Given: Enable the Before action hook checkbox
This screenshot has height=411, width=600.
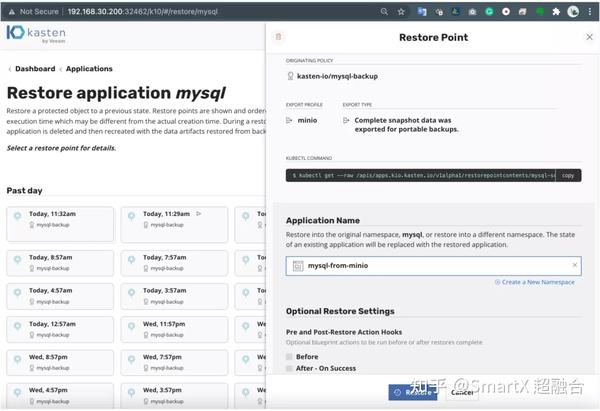Looking at the screenshot, I should coord(289,356).
